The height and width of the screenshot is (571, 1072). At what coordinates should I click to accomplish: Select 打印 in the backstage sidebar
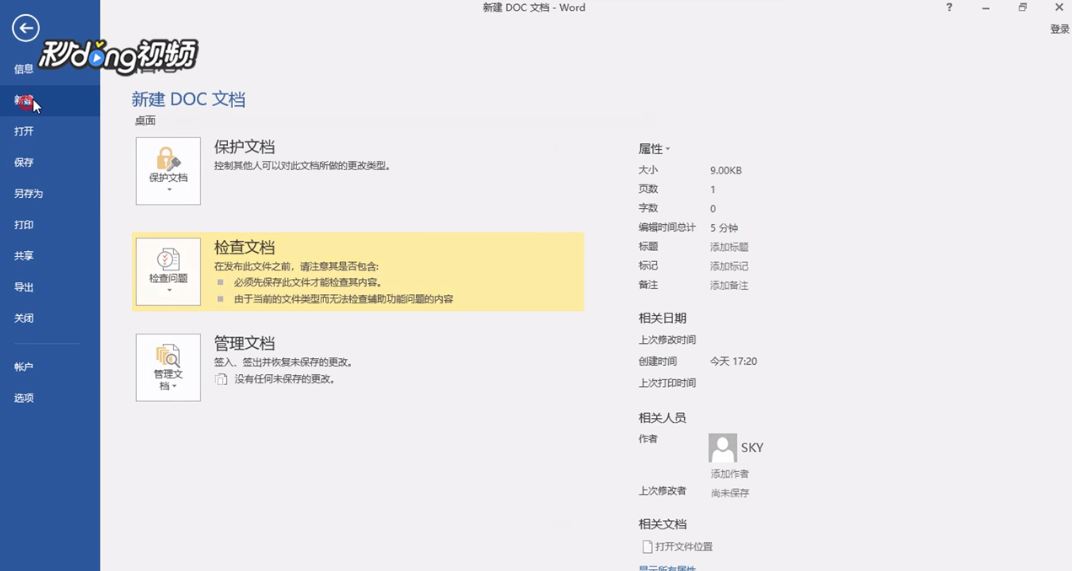coord(50,224)
